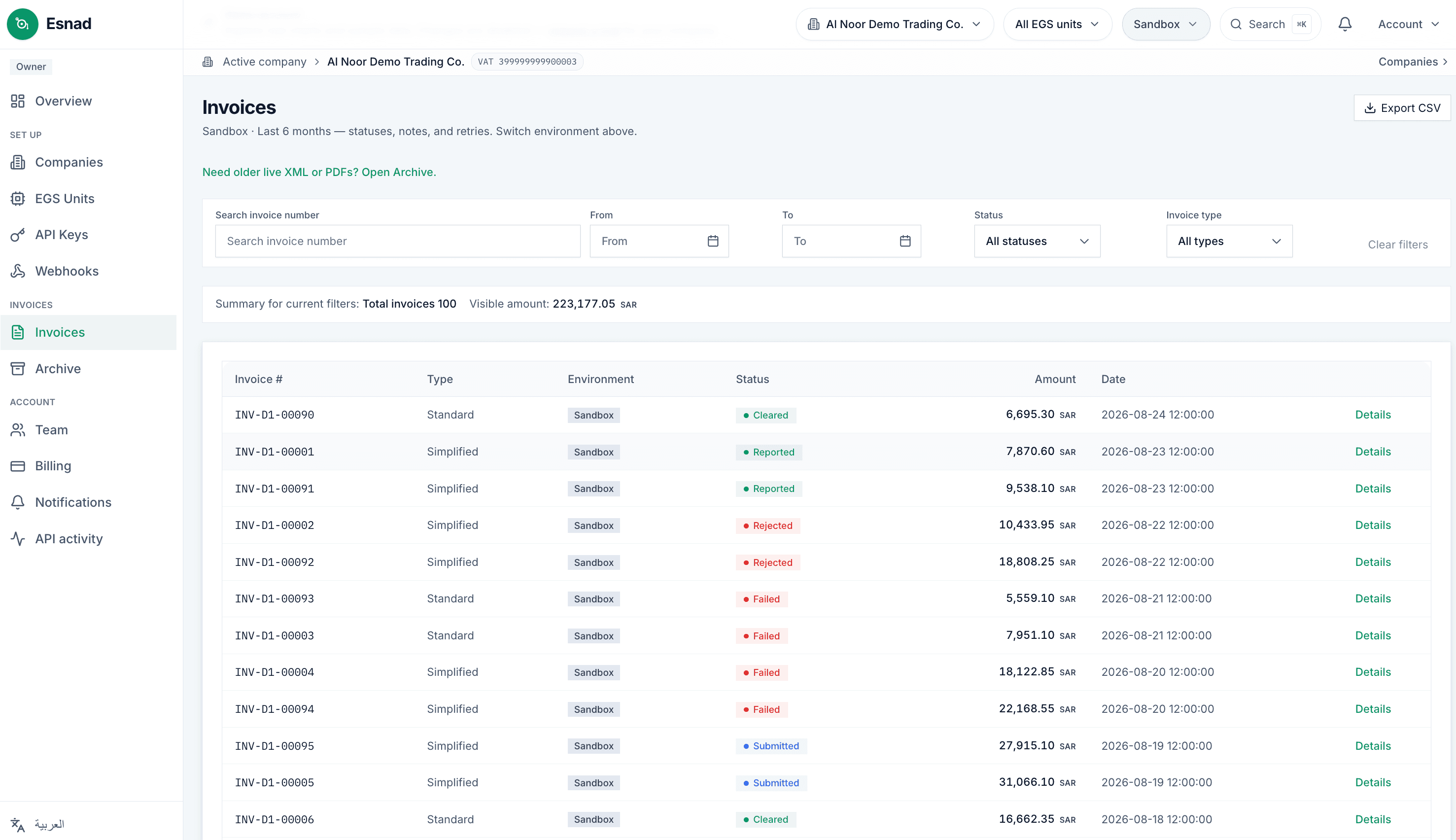Open the To date calendar icon
1456x840 pixels.
pyautogui.click(x=905, y=241)
